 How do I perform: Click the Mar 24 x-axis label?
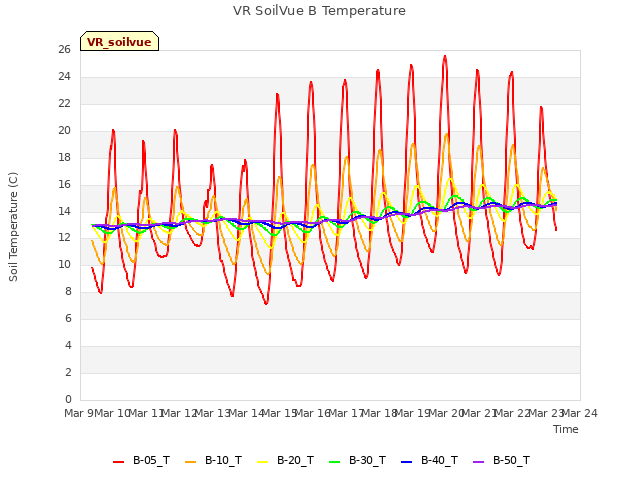(580, 413)
